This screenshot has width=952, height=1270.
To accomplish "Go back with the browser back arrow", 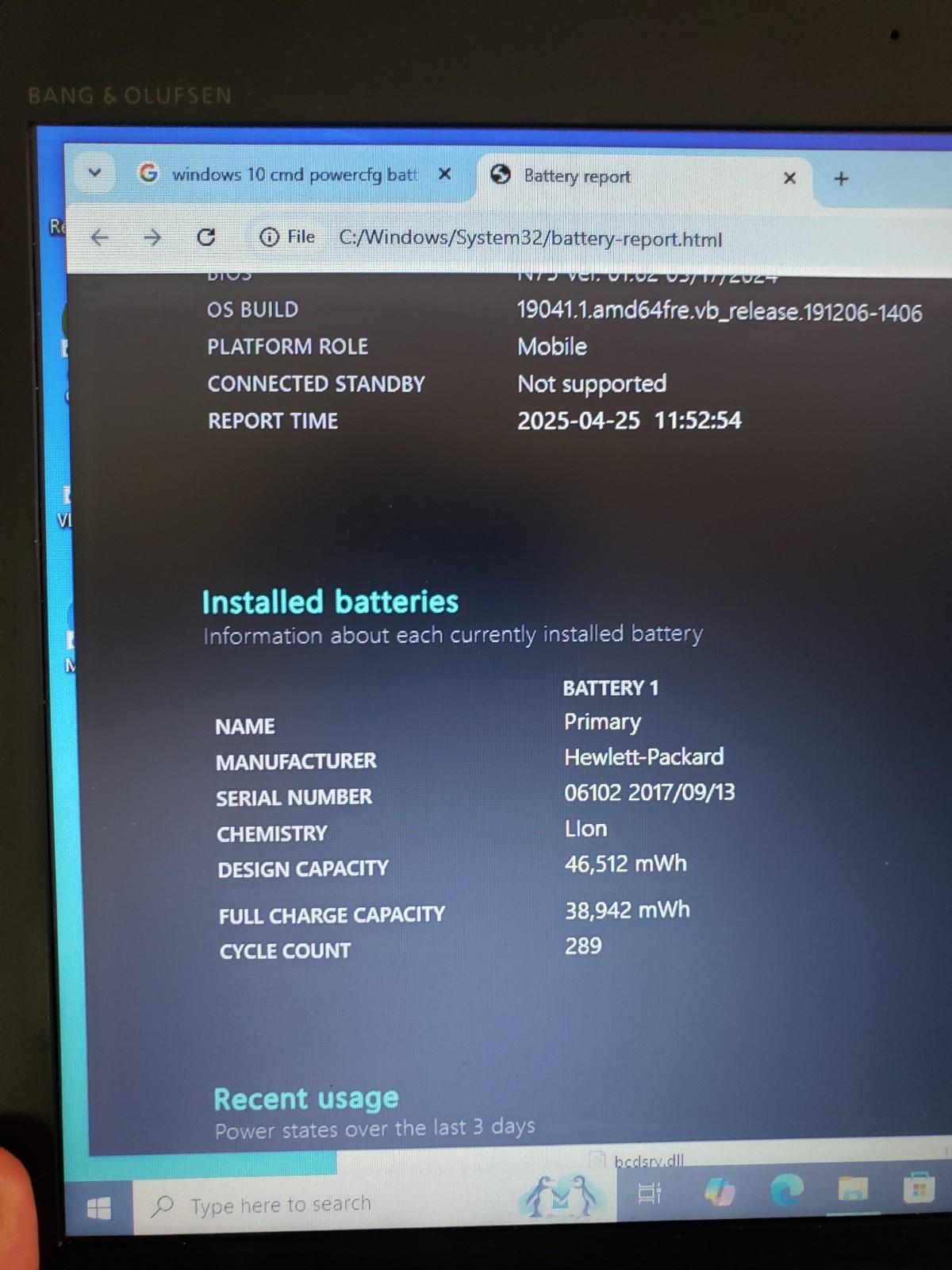I will (x=100, y=237).
